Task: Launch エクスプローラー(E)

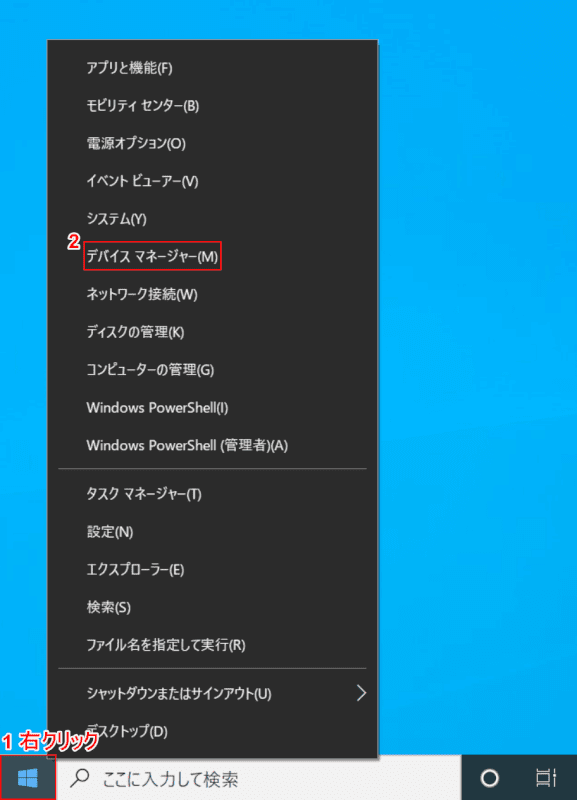Action: click(212, 569)
